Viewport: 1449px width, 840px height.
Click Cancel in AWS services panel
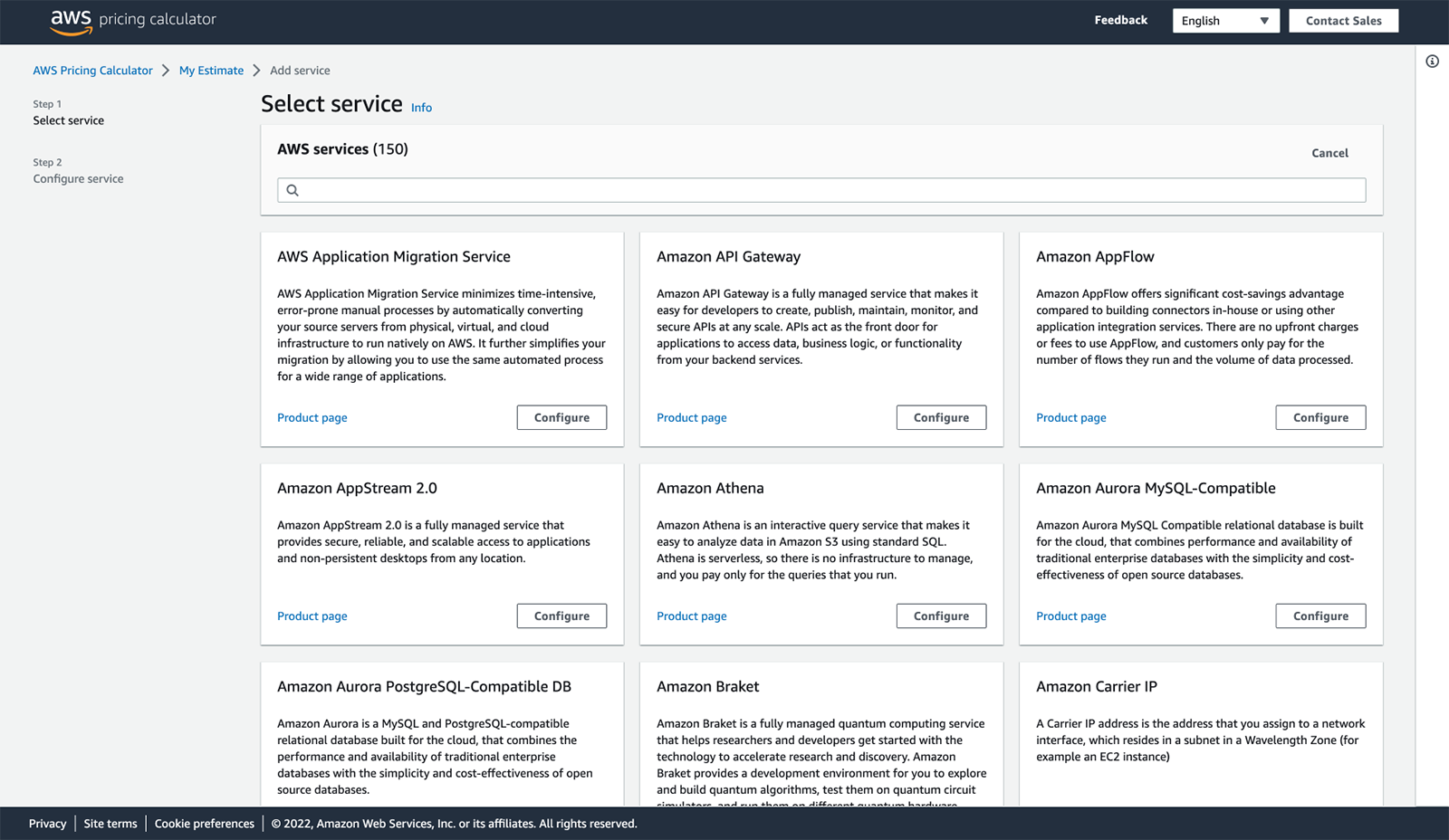point(1329,153)
